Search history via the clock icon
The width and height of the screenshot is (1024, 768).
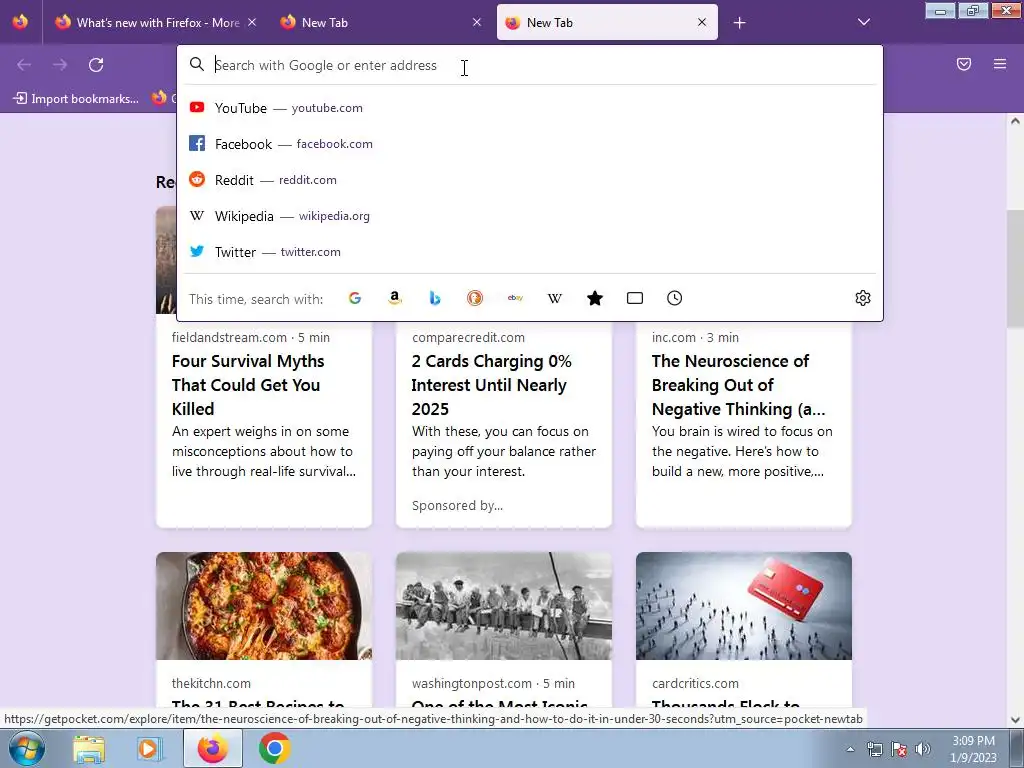[675, 298]
